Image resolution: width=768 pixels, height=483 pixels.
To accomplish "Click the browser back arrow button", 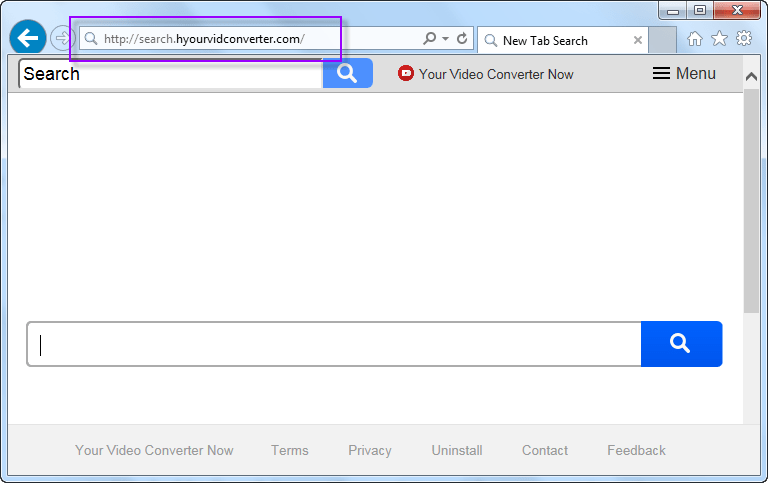I will tap(28, 38).
